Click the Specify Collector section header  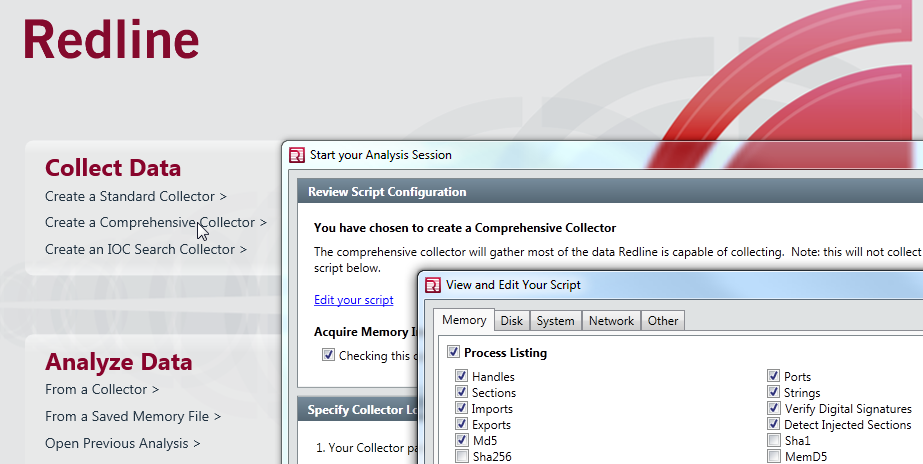(x=357, y=410)
